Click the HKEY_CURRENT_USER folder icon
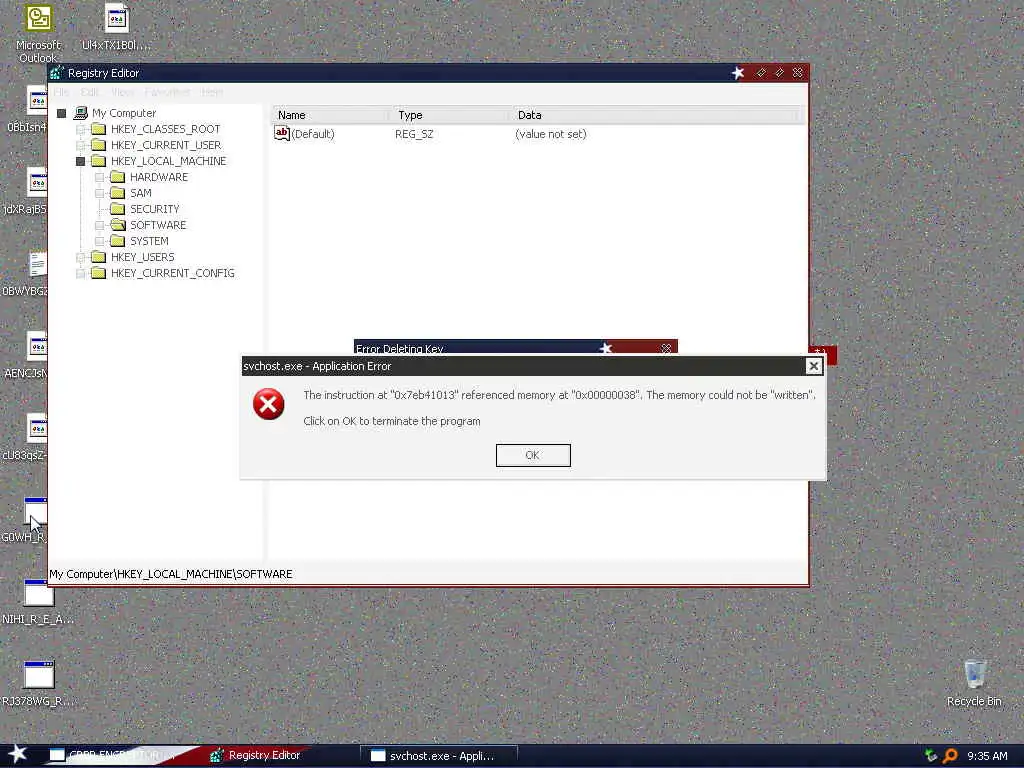1024x768 pixels. tap(99, 145)
